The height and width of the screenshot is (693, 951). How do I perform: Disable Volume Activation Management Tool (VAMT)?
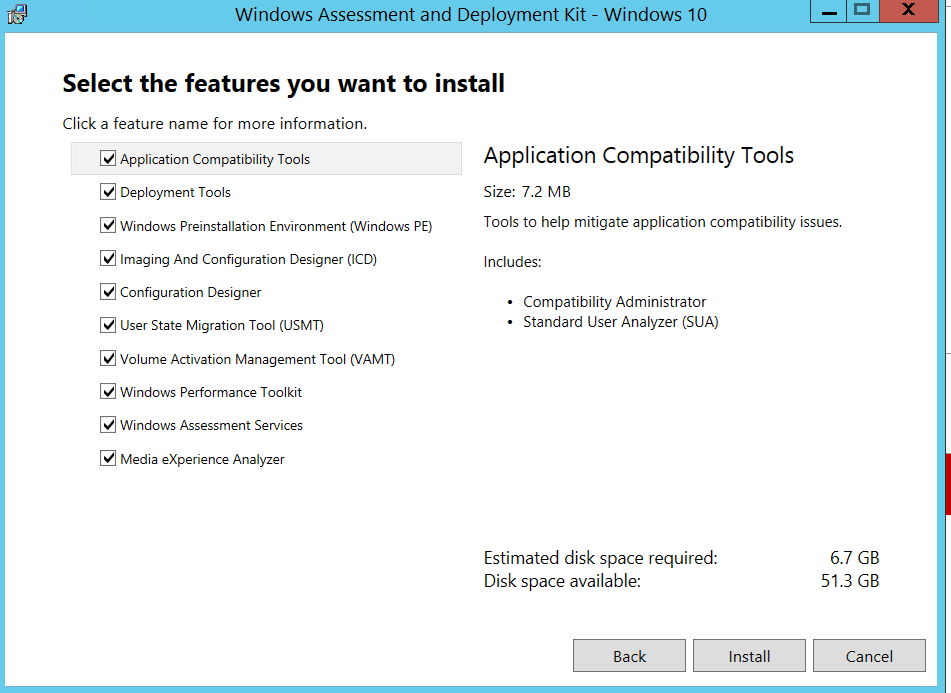tap(108, 358)
